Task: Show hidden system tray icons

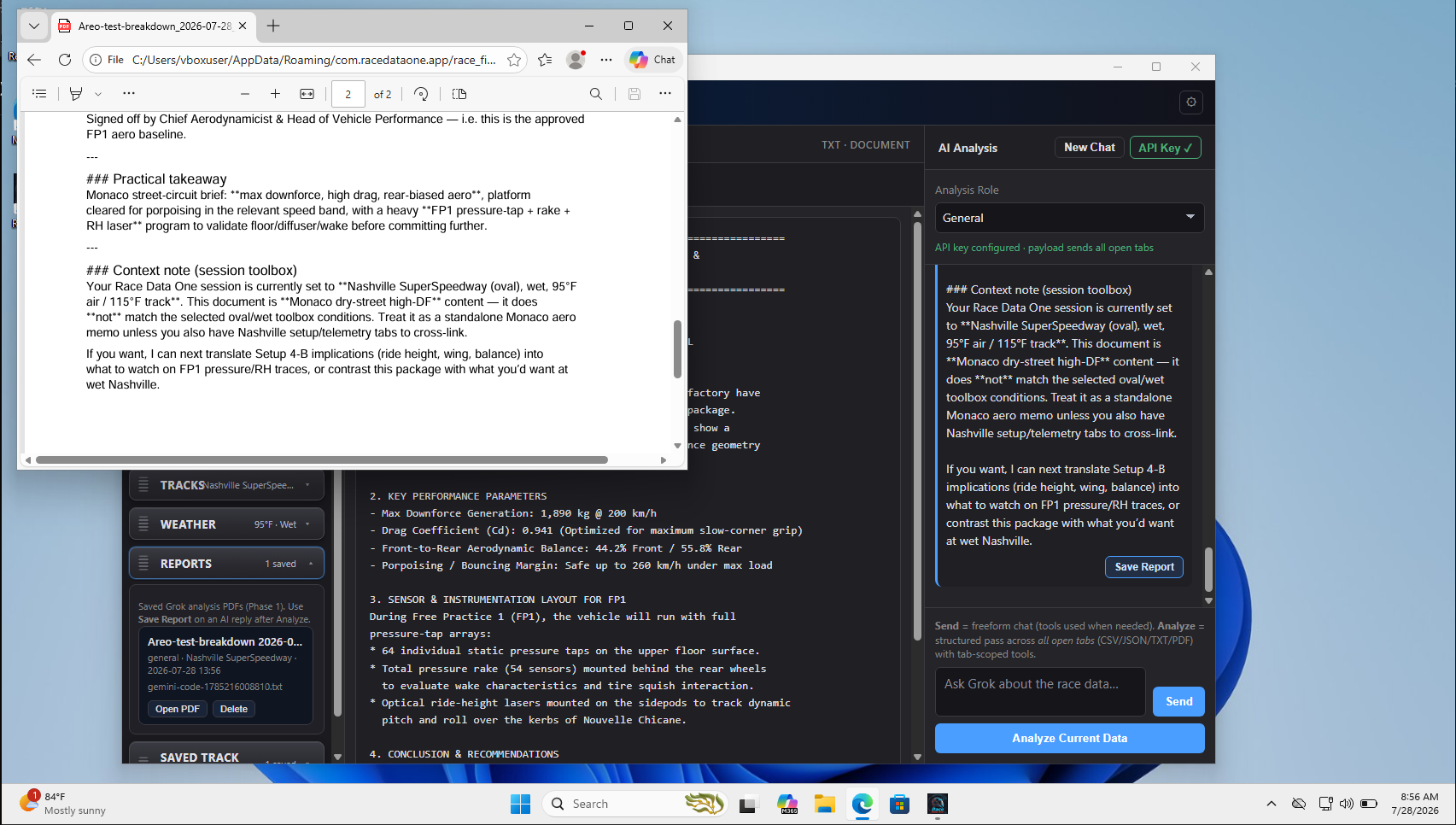Action: [x=1272, y=804]
